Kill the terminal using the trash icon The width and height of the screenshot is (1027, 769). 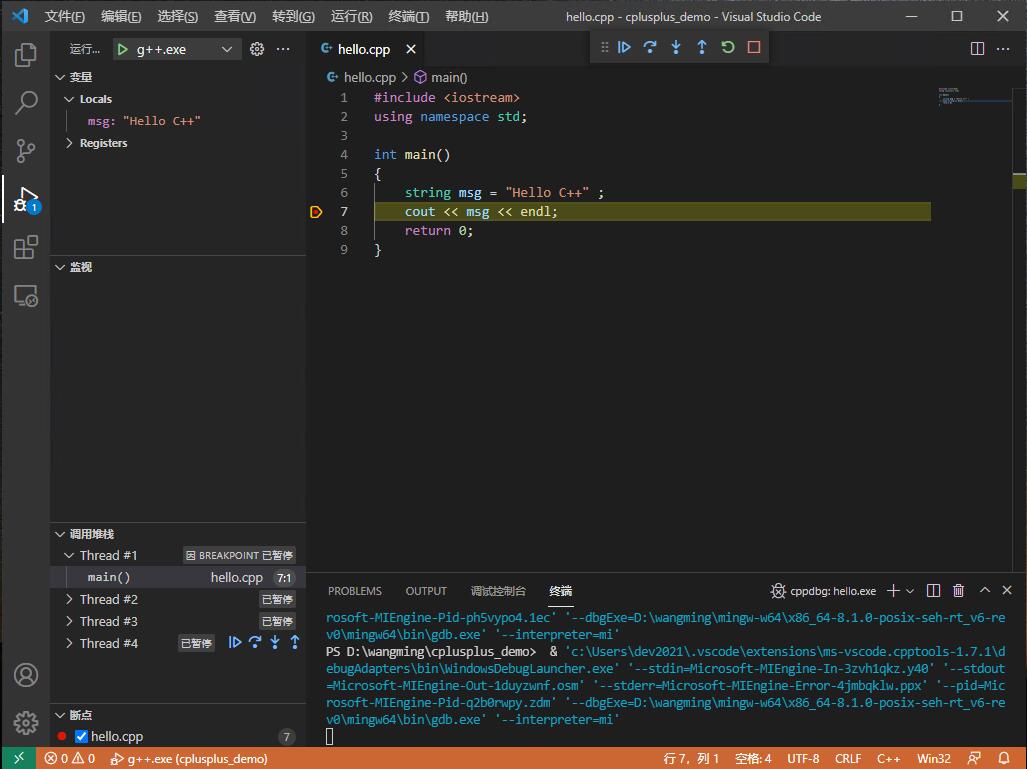point(958,590)
